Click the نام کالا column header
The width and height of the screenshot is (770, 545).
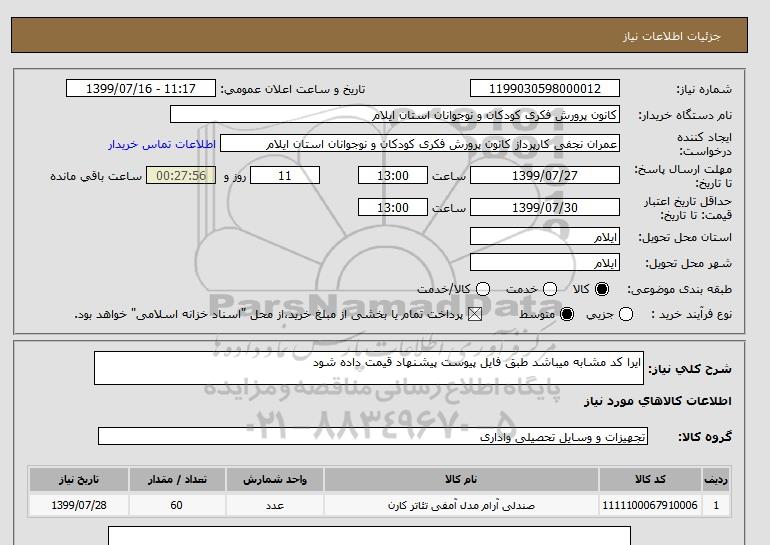point(461,479)
